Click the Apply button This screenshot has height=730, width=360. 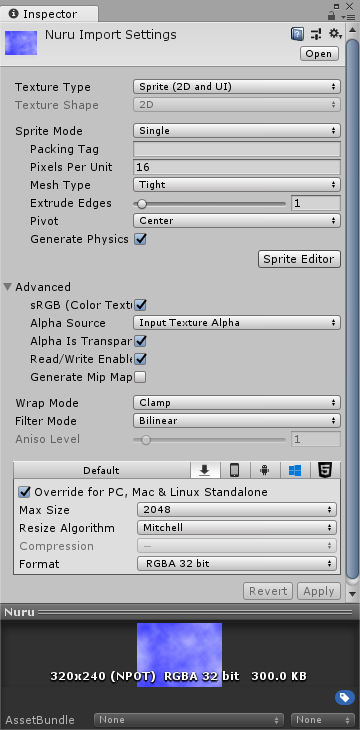point(319,591)
